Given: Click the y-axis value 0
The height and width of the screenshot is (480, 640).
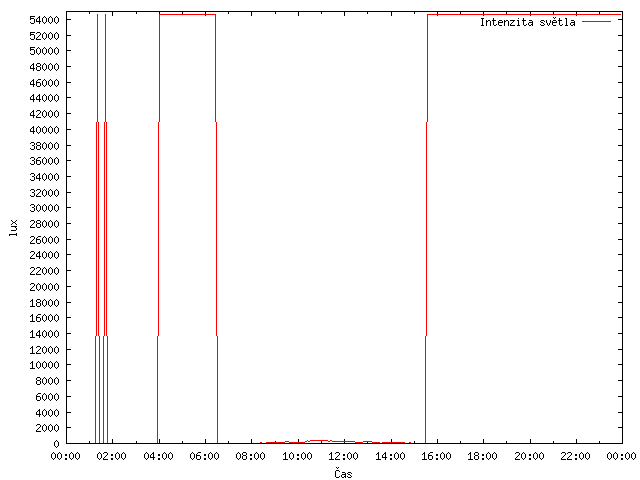Looking at the screenshot, I should (x=56, y=443).
